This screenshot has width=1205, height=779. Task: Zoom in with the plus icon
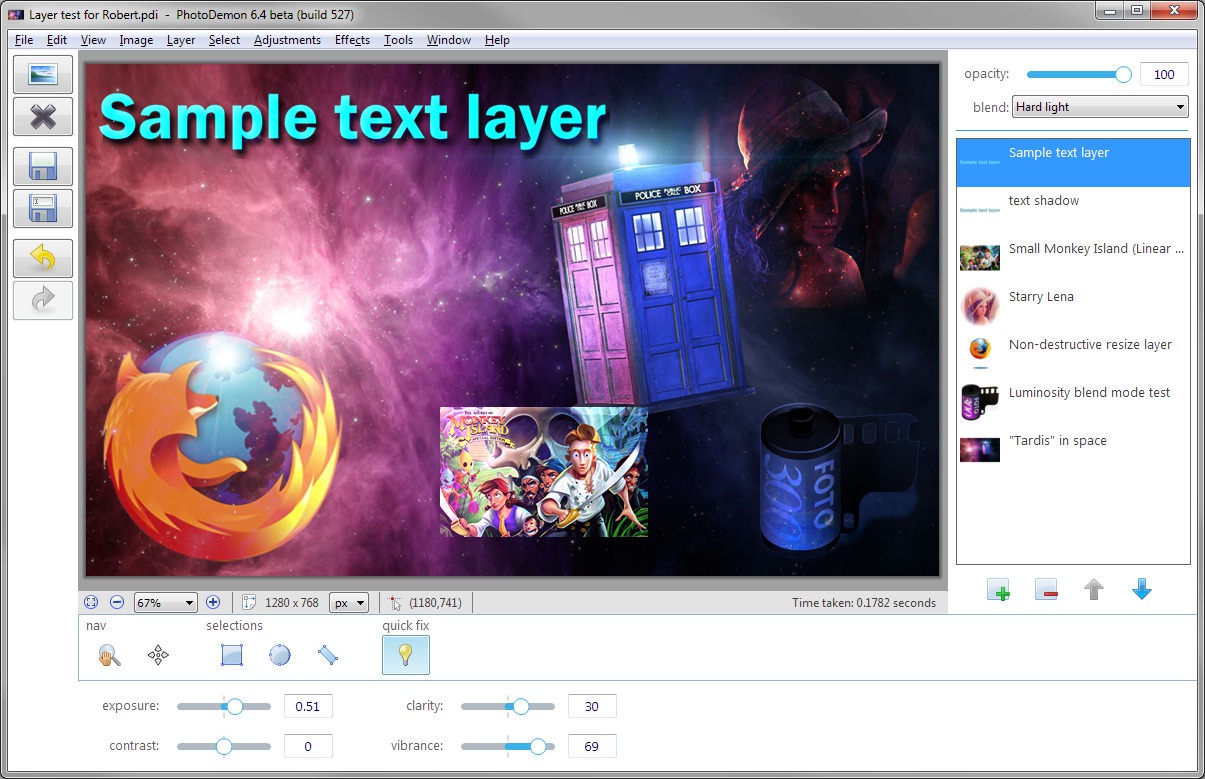pos(212,602)
